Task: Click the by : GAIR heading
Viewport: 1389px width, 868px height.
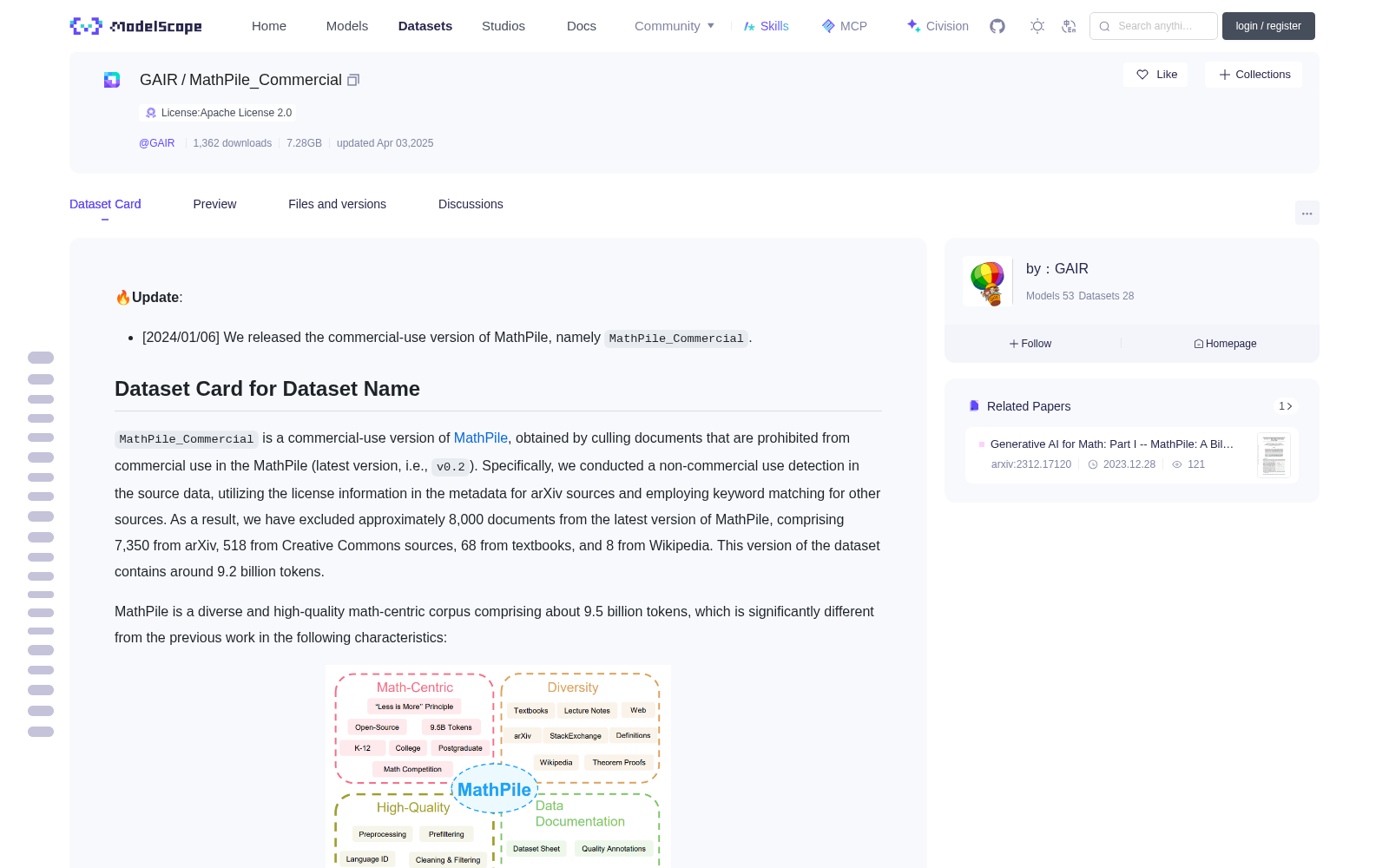Action: click(1057, 269)
